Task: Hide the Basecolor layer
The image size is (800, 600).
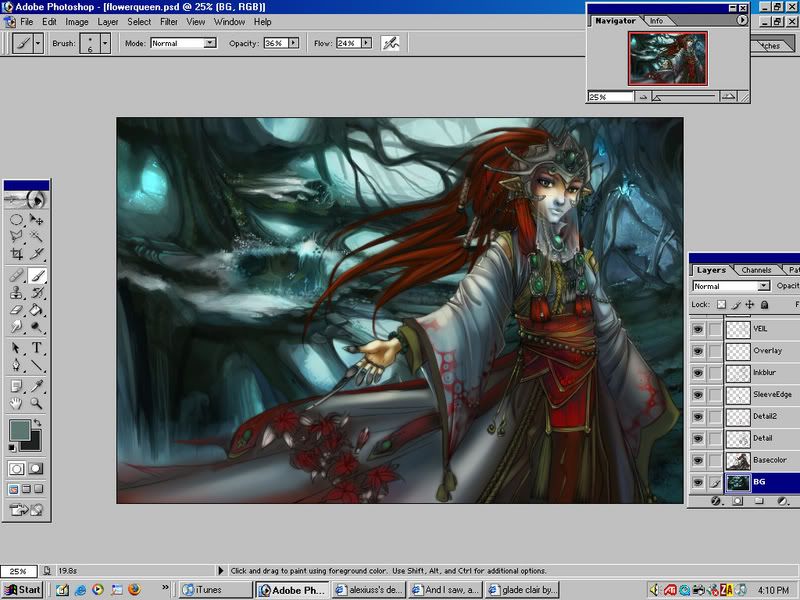Action: coord(697,461)
